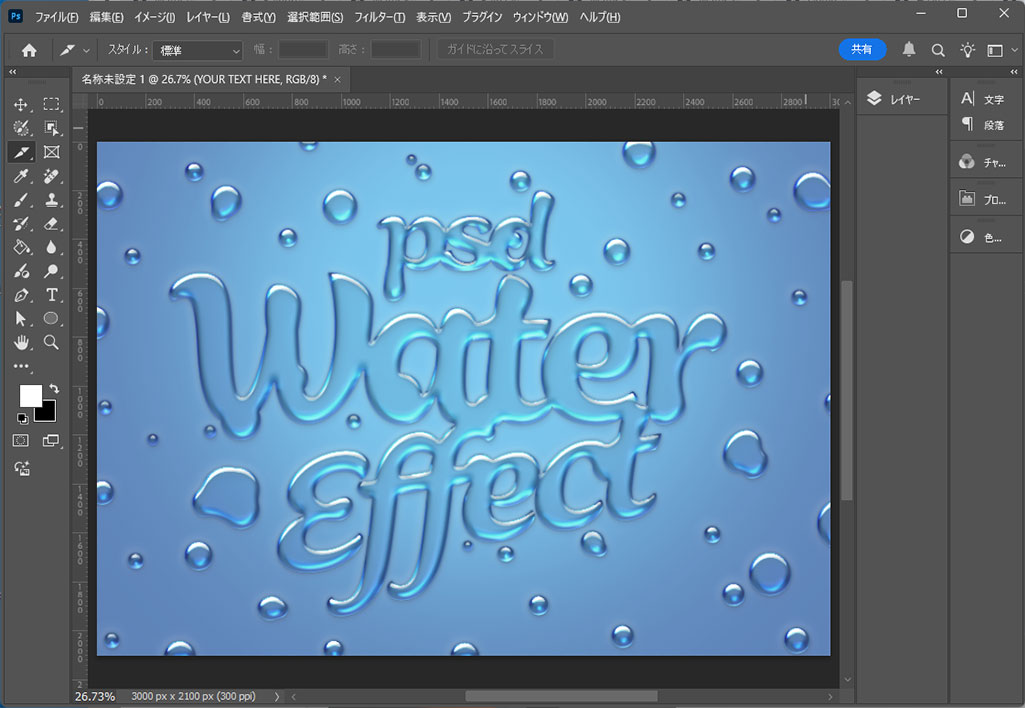This screenshot has width=1025, height=708.
Task: Toggle Quick Mask mode
Action: pyautogui.click(x=21, y=440)
